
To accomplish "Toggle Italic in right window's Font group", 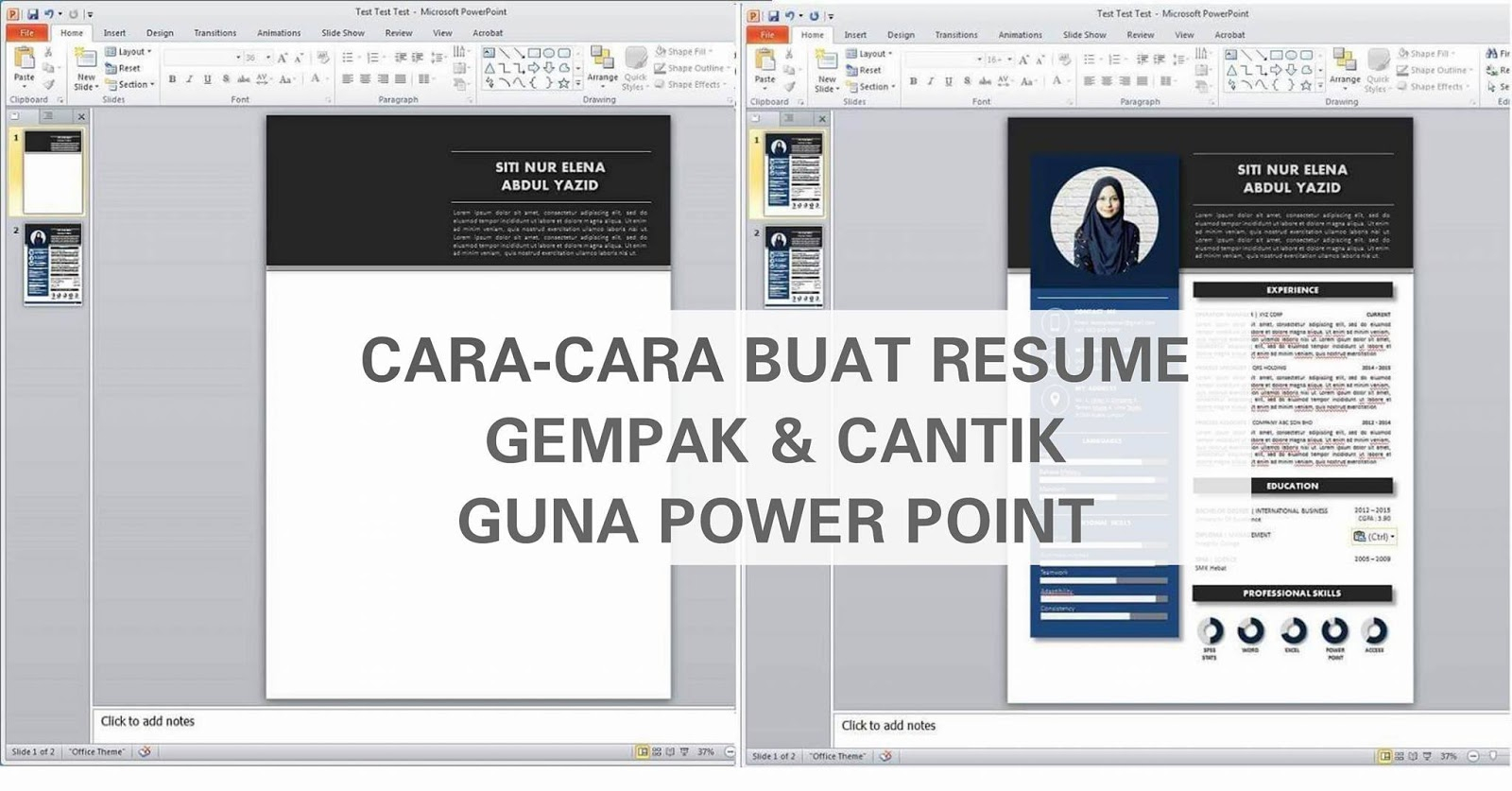I will point(930,81).
